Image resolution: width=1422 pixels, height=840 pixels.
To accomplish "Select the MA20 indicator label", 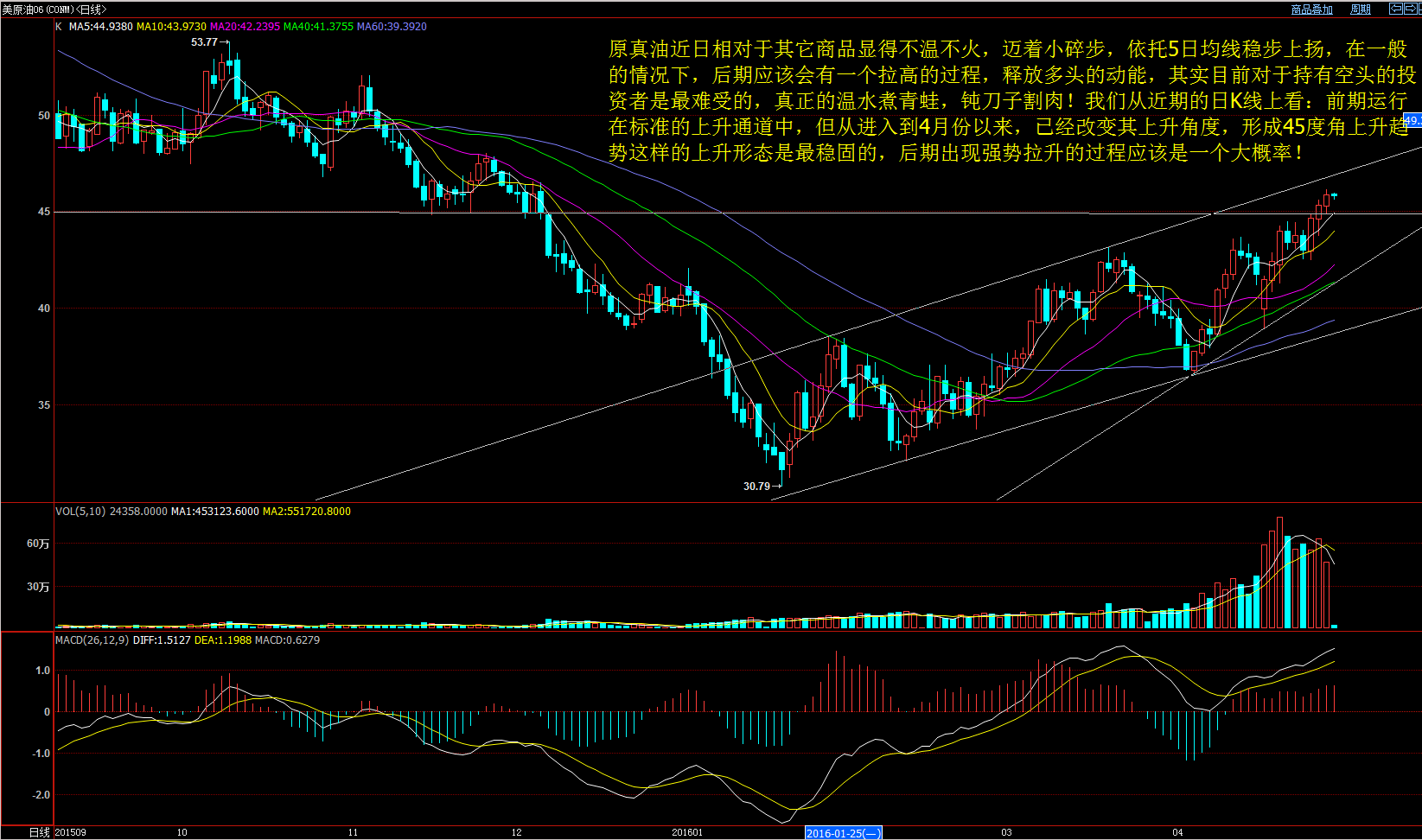I will [245, 27].
